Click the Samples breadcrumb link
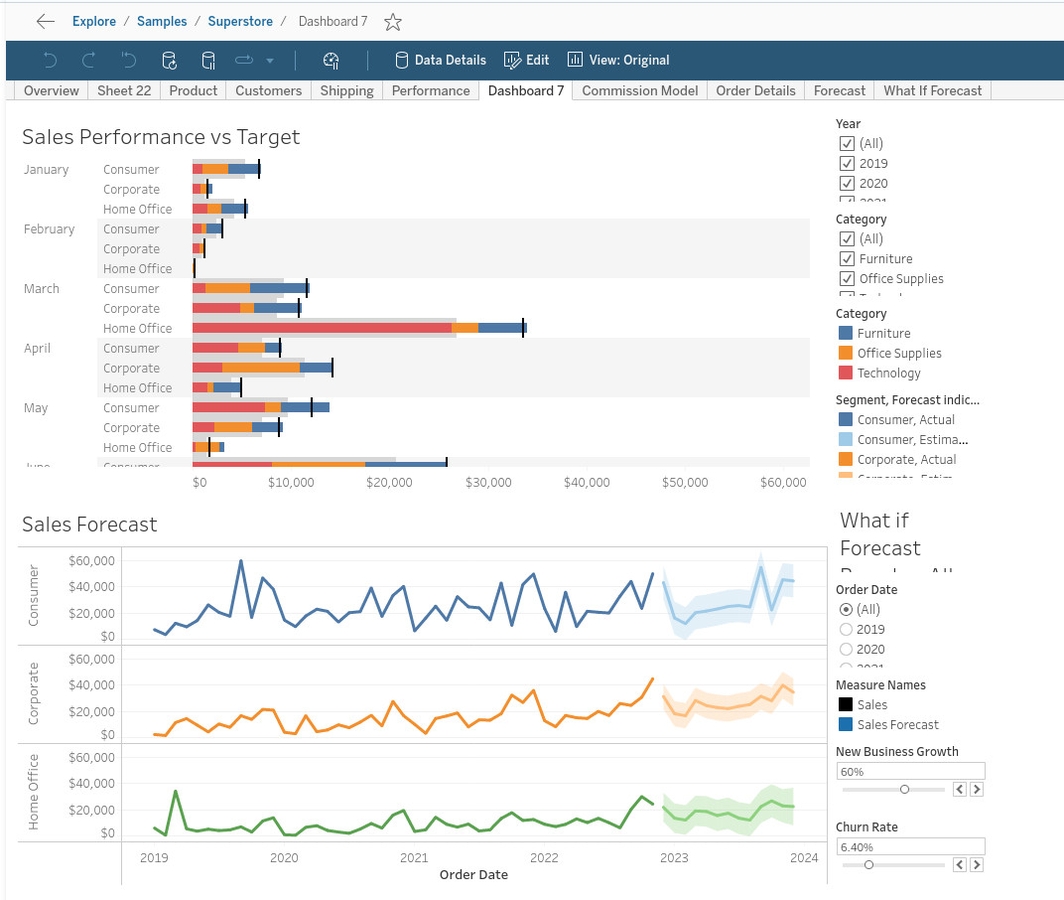1064x900 pixels. click(x=161, y=21)
